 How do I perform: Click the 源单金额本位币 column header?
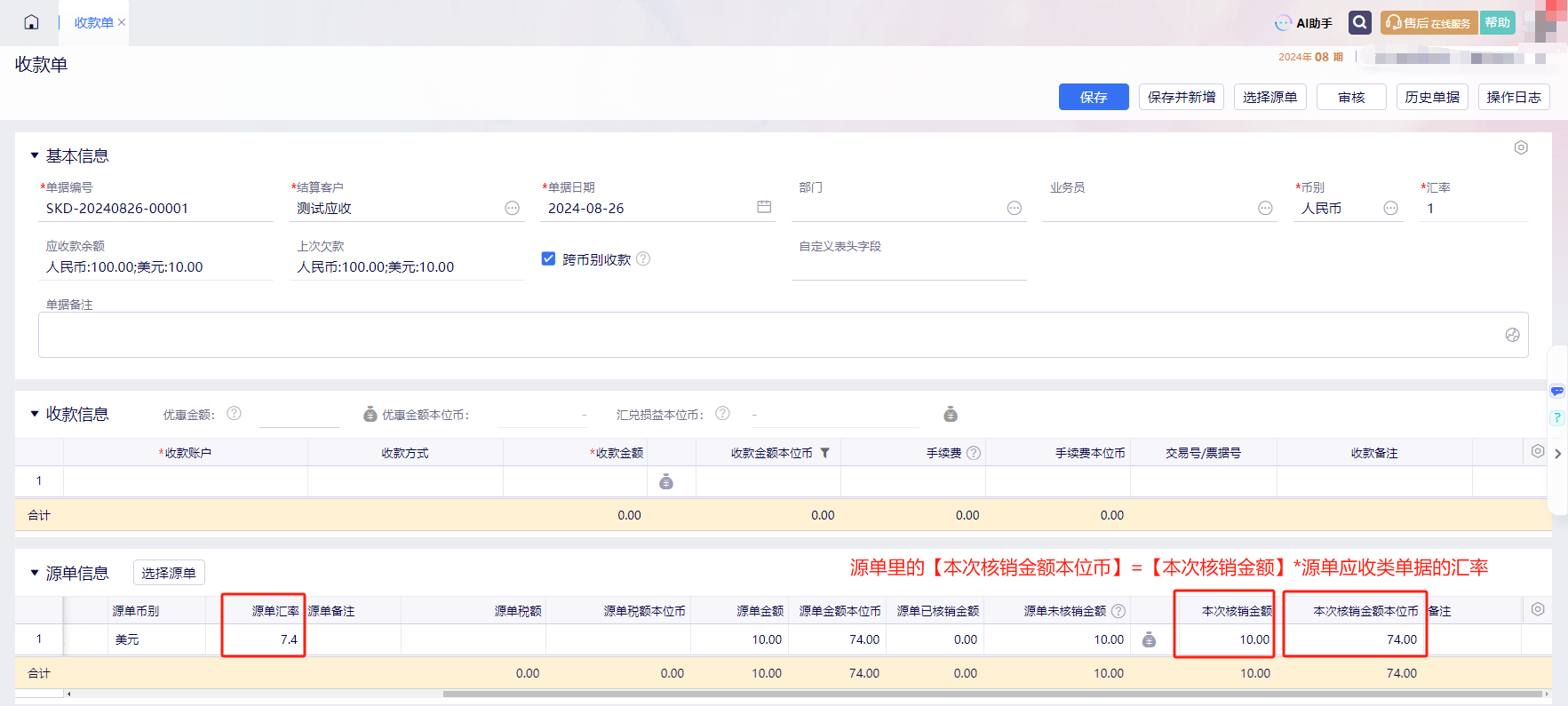pos(840,611)
